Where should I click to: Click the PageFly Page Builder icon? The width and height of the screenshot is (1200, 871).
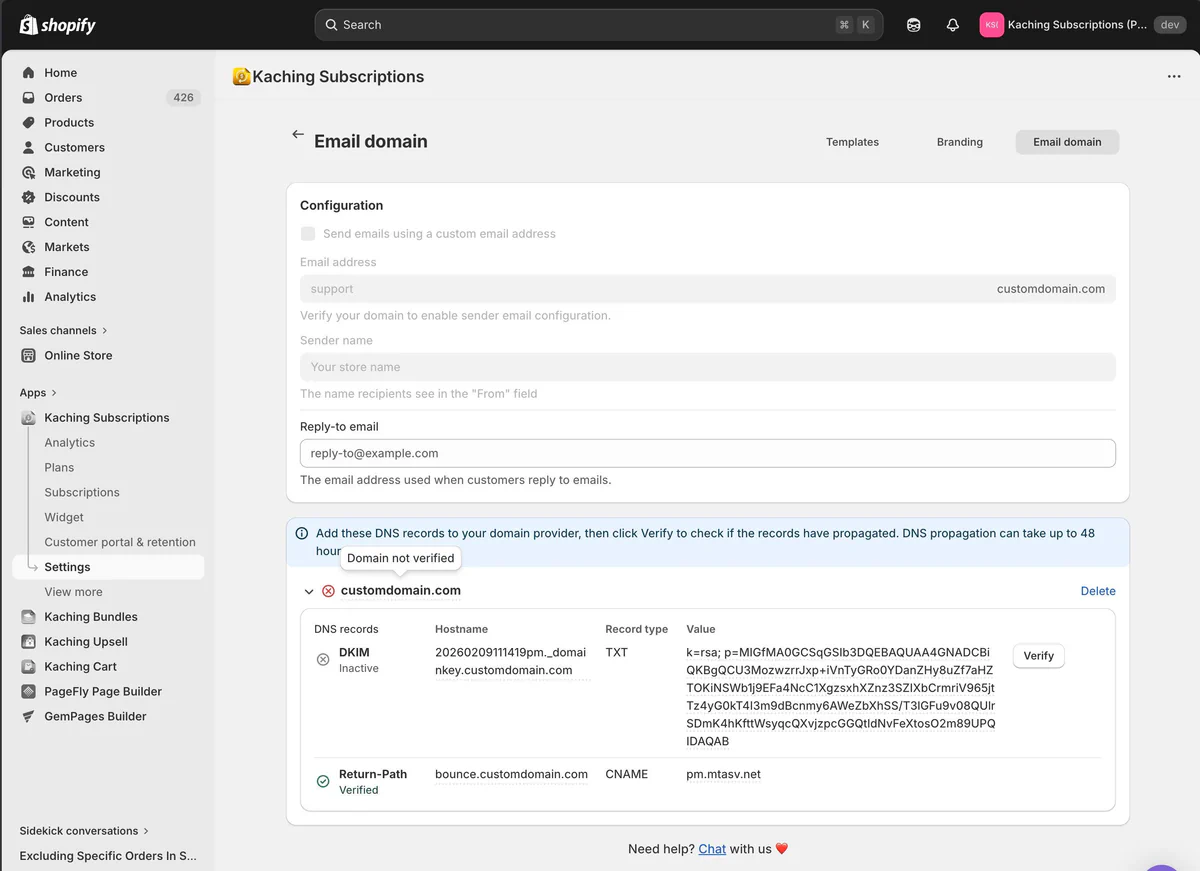click(x=28, y=692)
